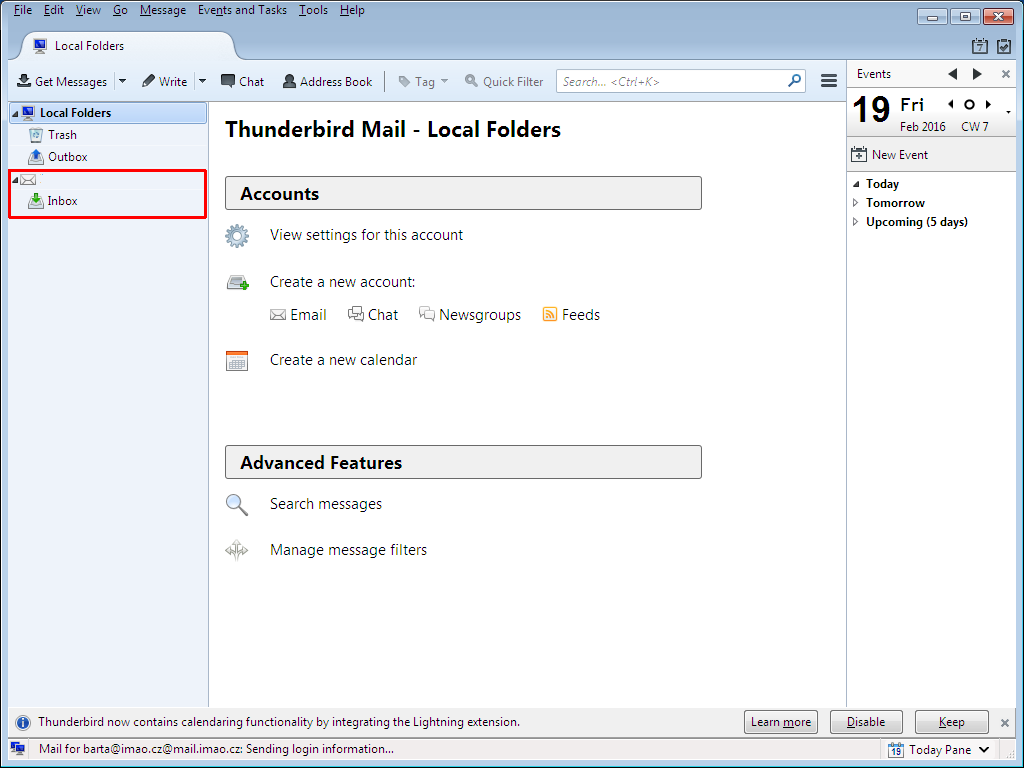Click the Tag toolbar icon
The height and width of the screenshot is (768, 1024).
(404, 81)
